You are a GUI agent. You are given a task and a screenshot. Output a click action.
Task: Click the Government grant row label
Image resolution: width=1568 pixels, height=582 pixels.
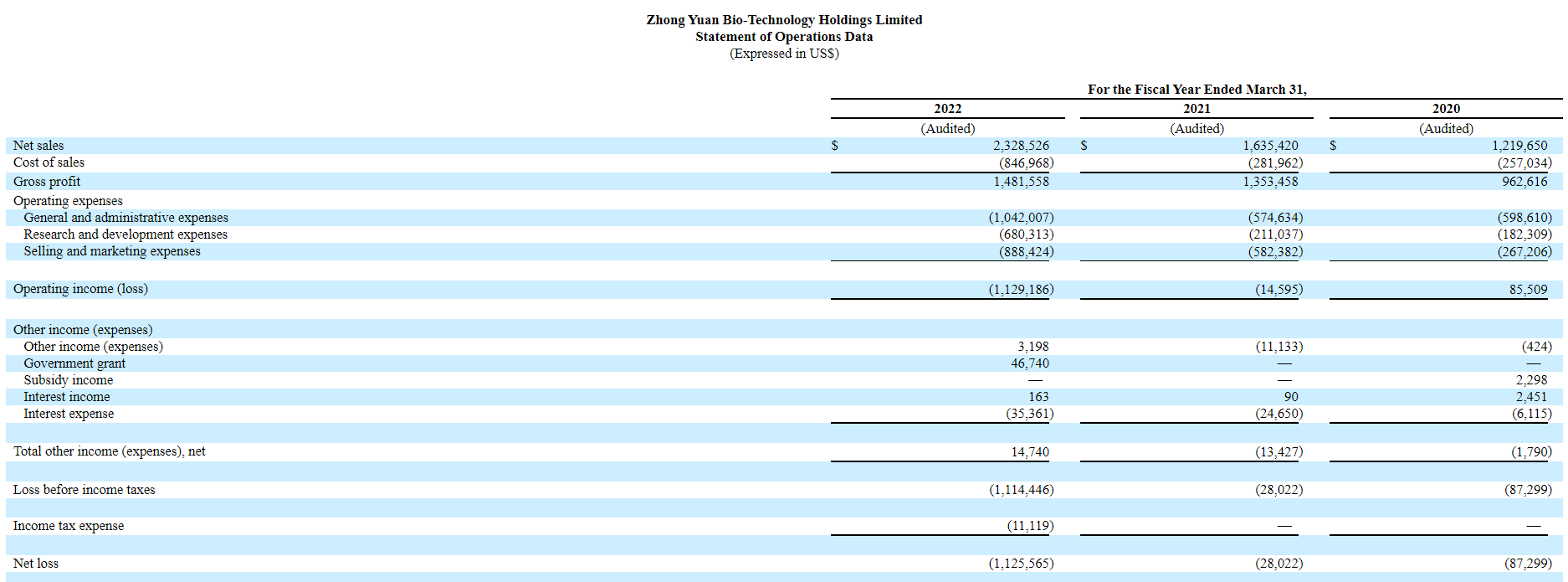(74, 363)
